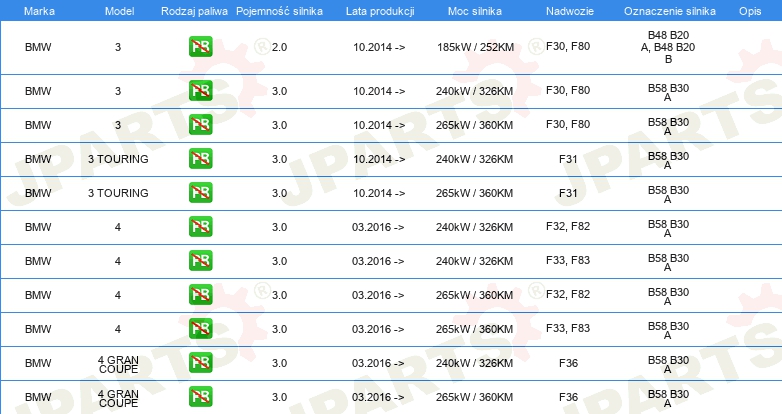This screenshot has height=414, width=782.
Task: Click 265kW / 360KM in the 3 TOURING row
Action: 474,193
